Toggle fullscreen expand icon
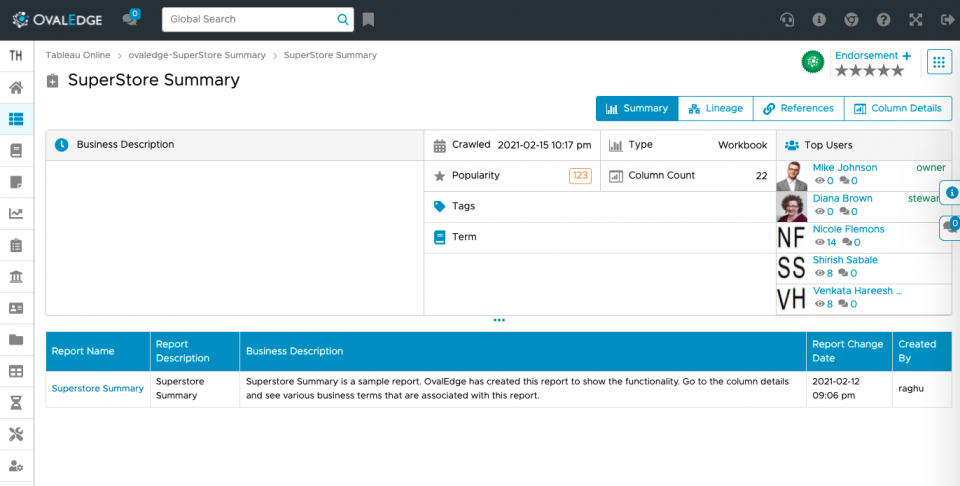The width and height of the screenshot is (960, 486). 915,20
